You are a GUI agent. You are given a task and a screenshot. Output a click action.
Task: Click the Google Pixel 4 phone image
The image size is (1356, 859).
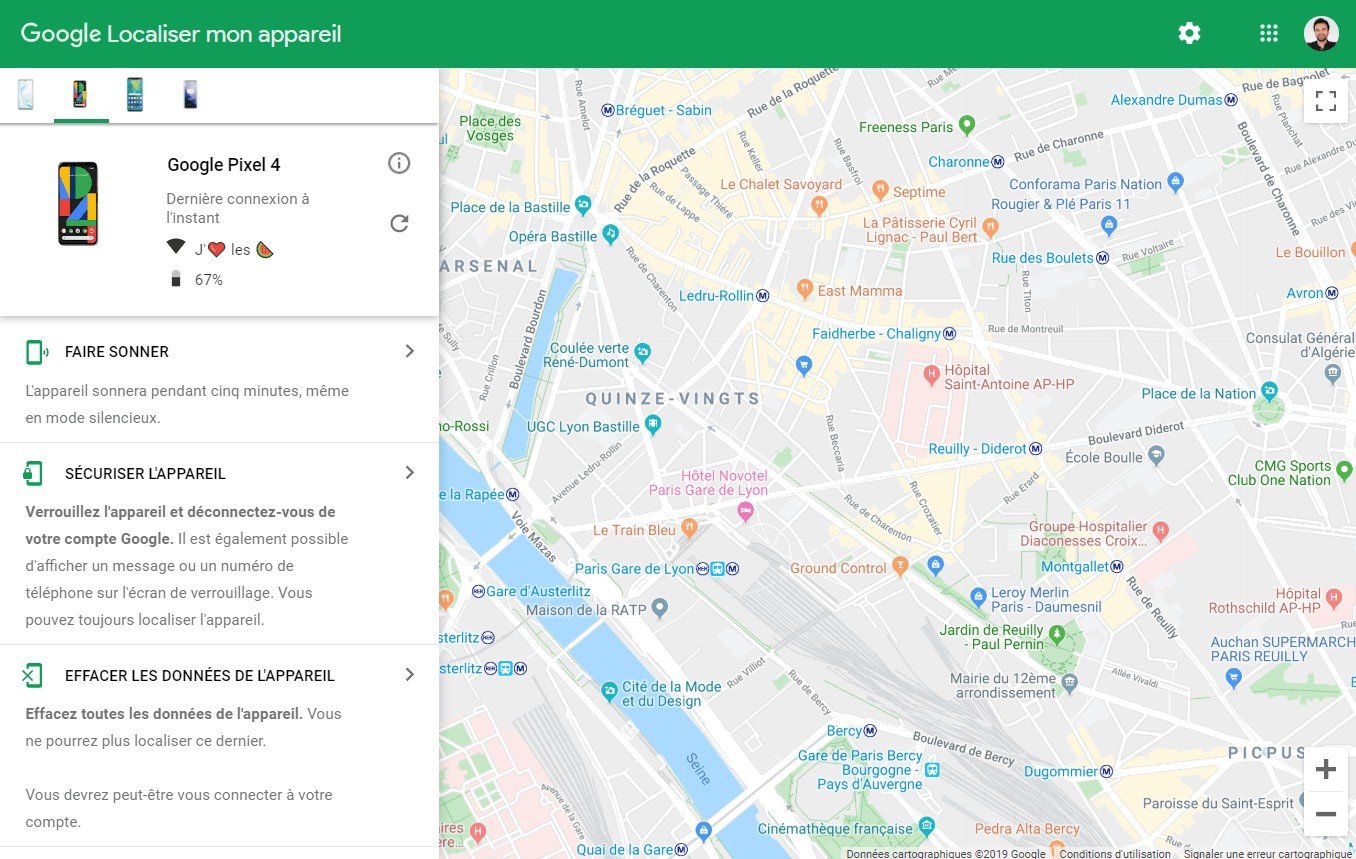click(78, 203)
